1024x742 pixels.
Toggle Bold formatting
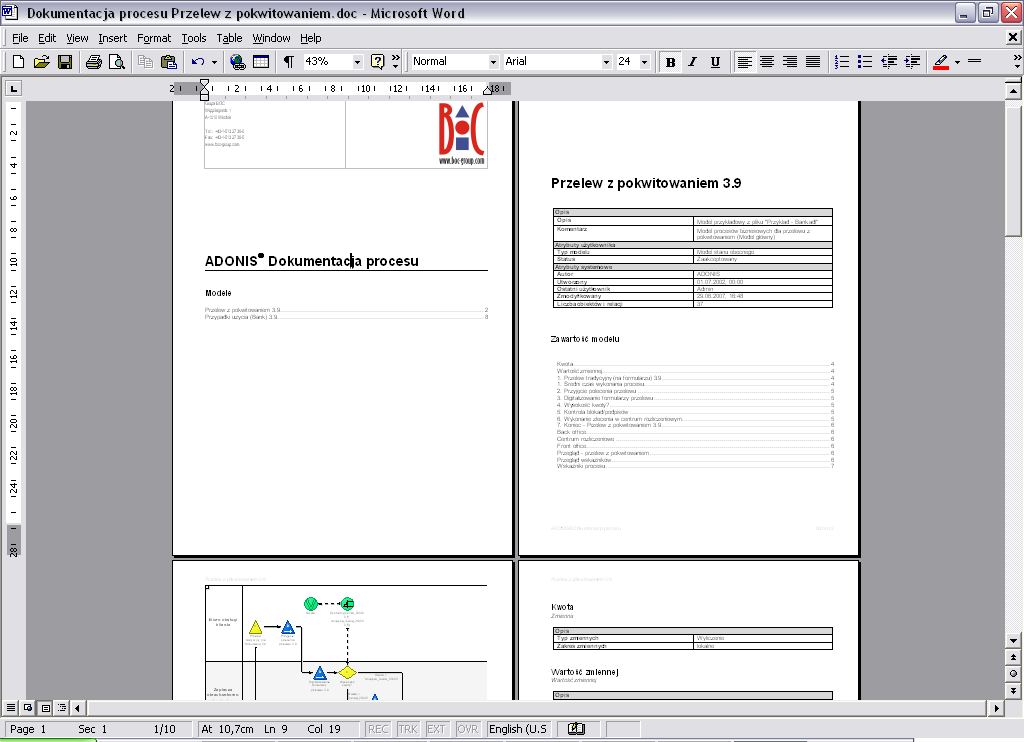(x=670, y=61)
